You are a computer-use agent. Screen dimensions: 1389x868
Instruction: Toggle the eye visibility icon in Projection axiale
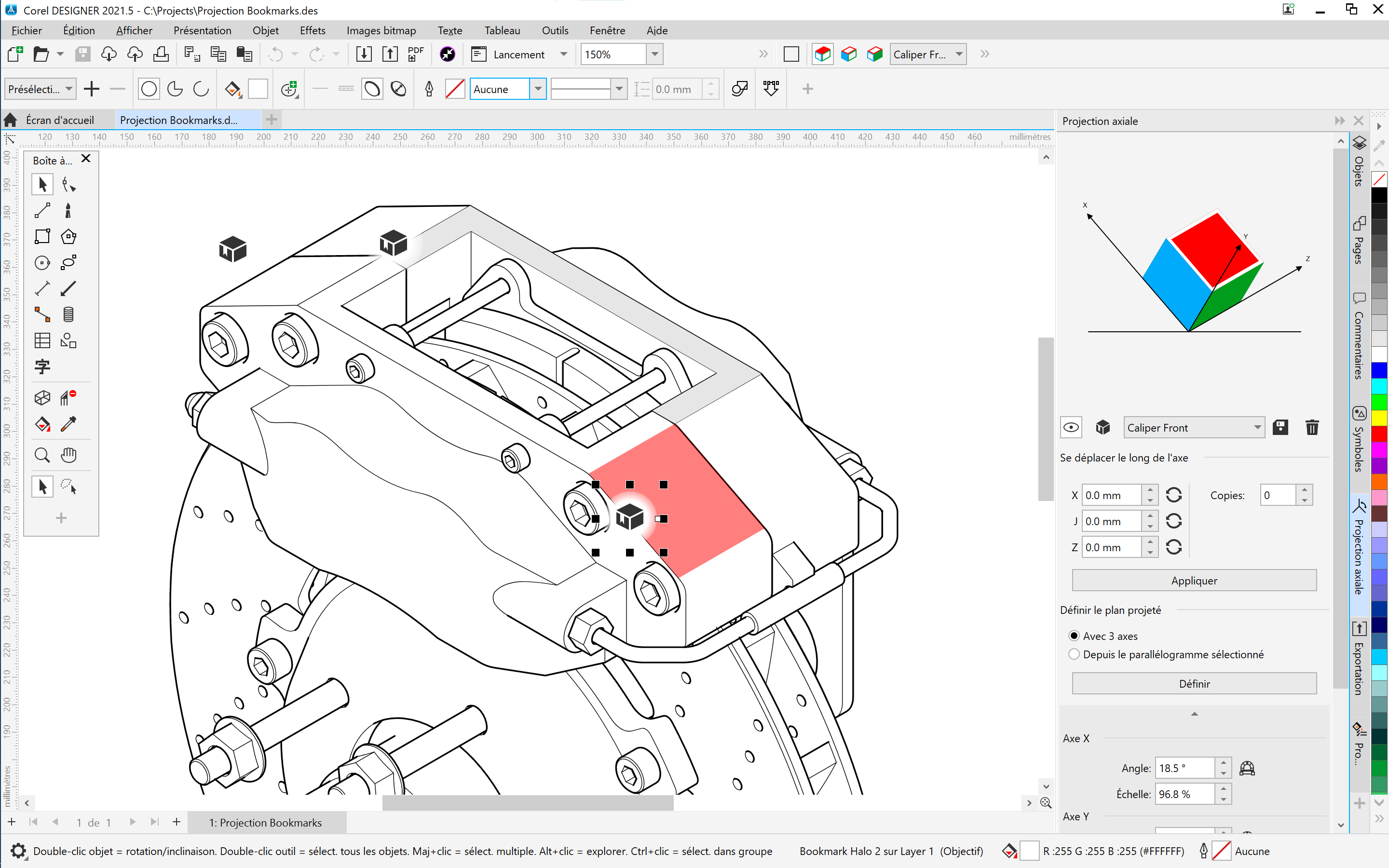(x=1071, y=428)
